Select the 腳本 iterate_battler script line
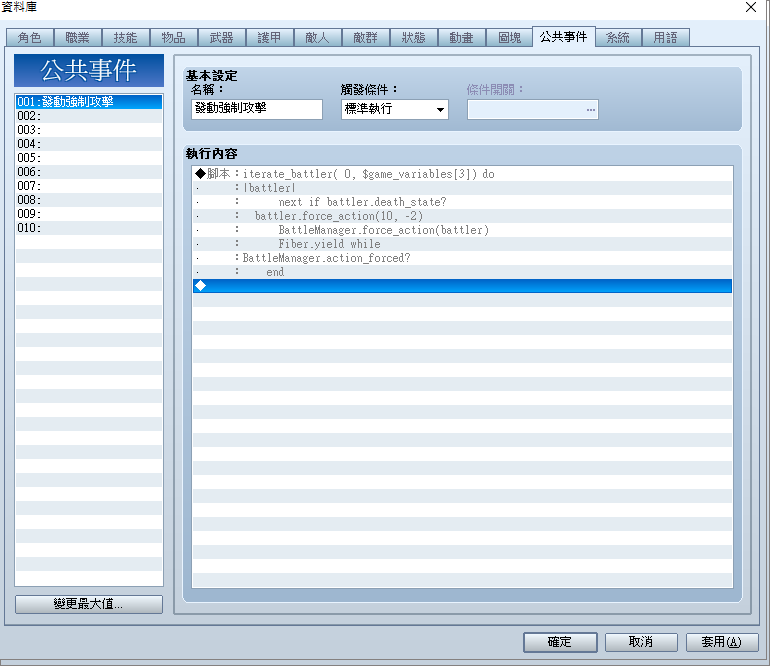 click(462, 174)
